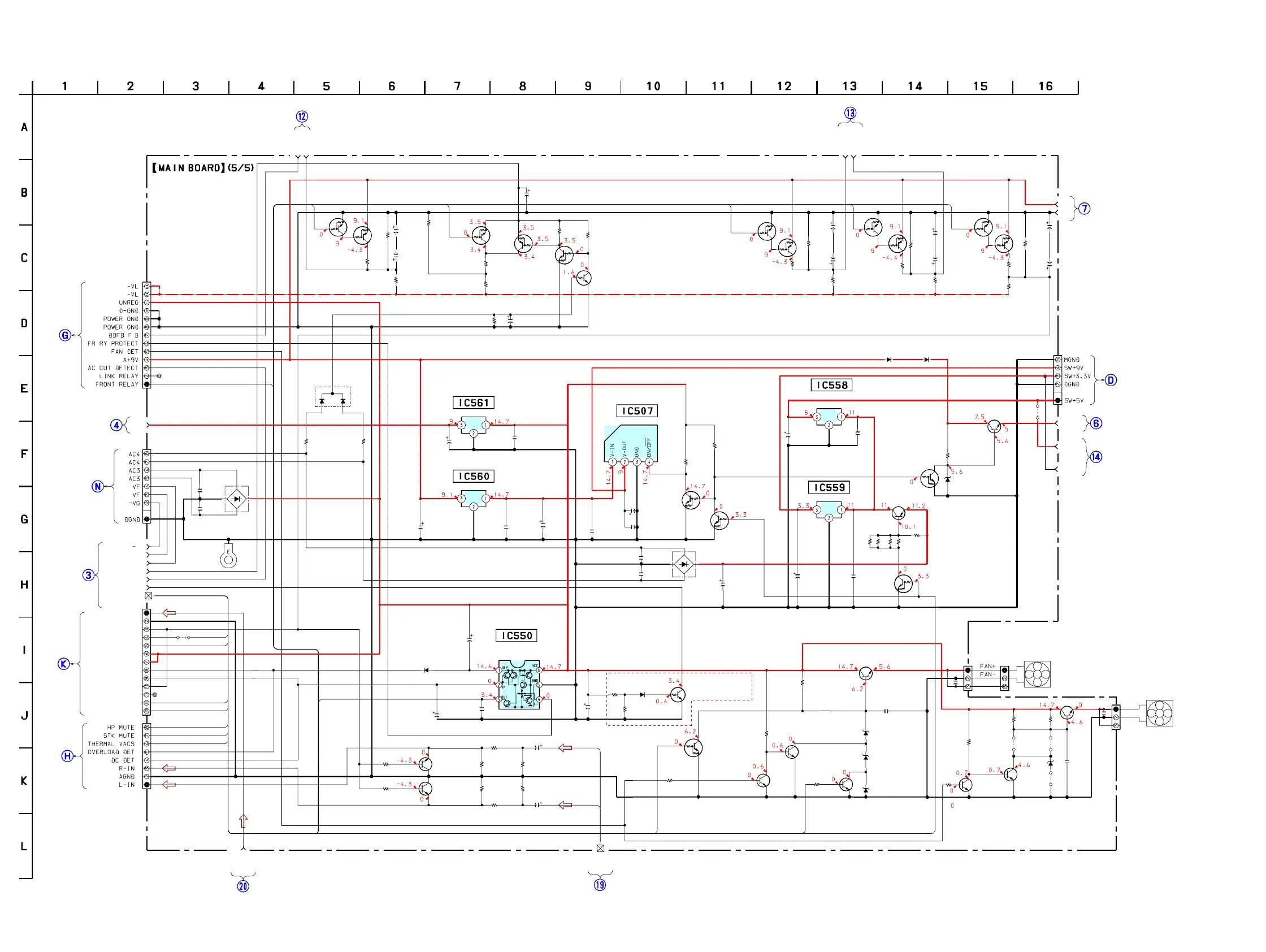Click circled connector letter N
Viewport: 1266px width, 952px height.
(98, 487)
